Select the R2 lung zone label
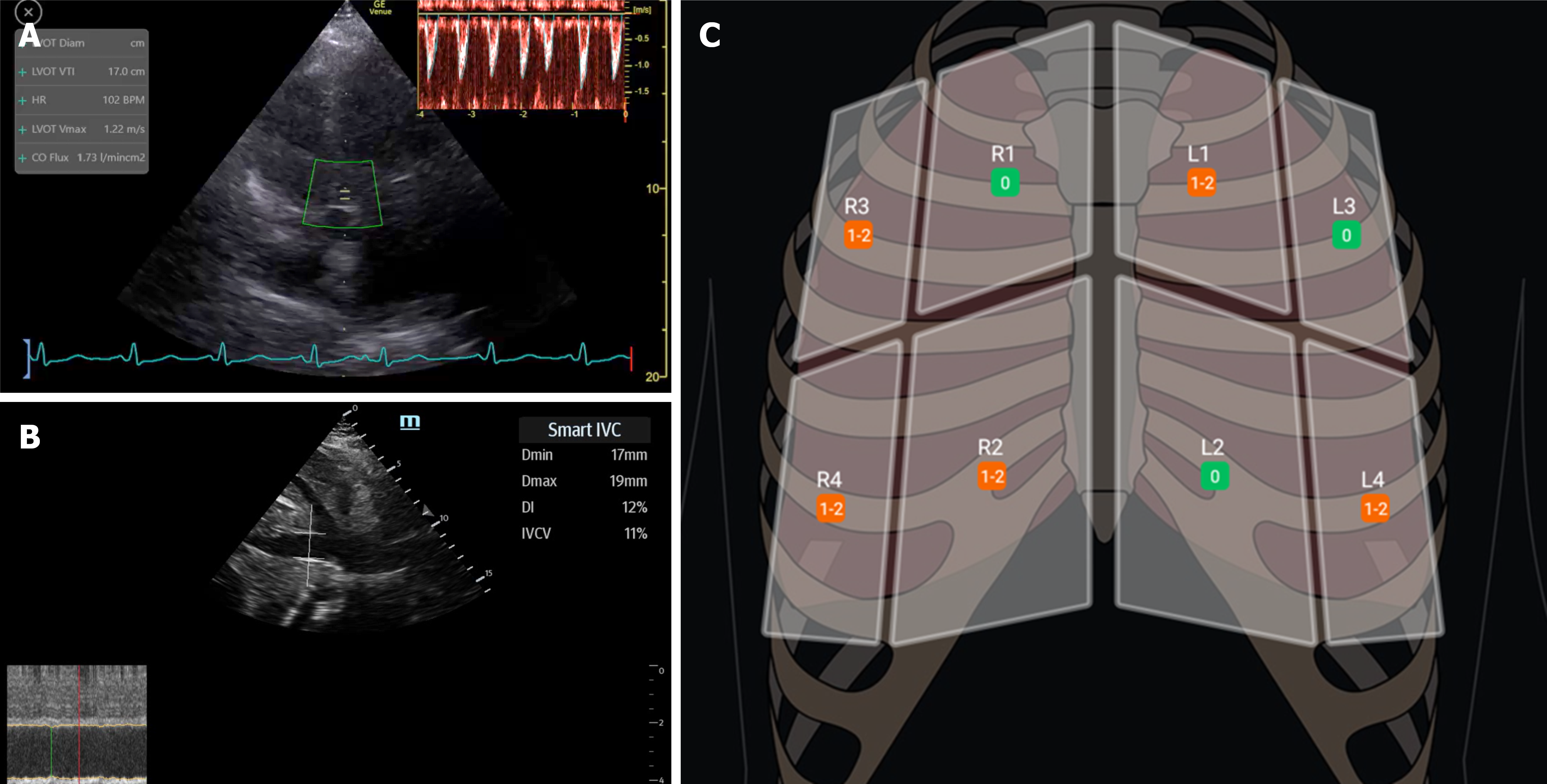The width and height of the screenshot is (1547, 784). [990, 448]
